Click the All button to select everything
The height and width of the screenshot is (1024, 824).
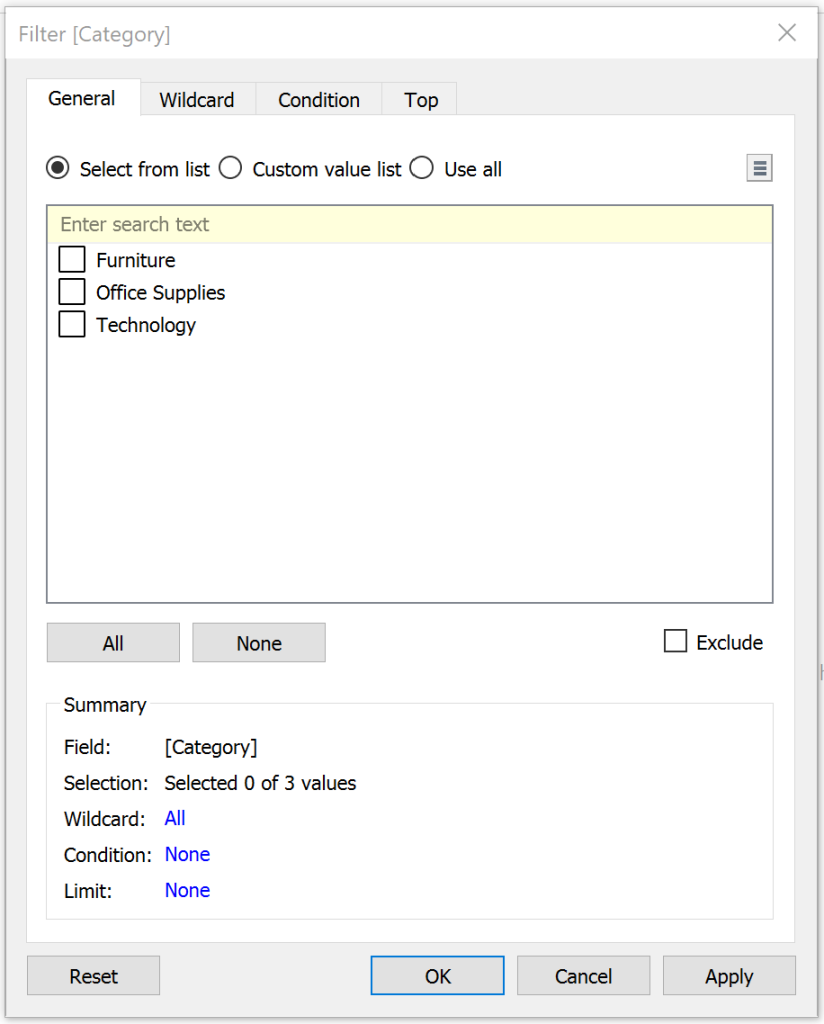[x=112, y=642]
